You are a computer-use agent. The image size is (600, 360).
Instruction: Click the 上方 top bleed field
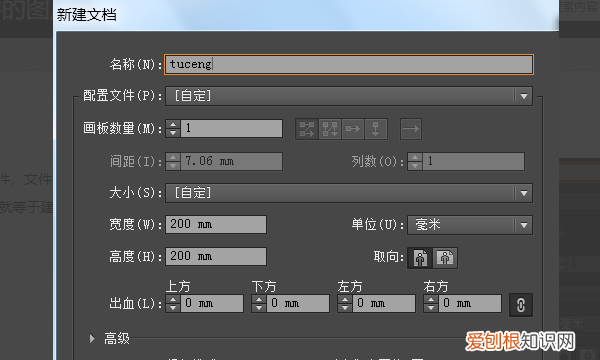(212, 303)
